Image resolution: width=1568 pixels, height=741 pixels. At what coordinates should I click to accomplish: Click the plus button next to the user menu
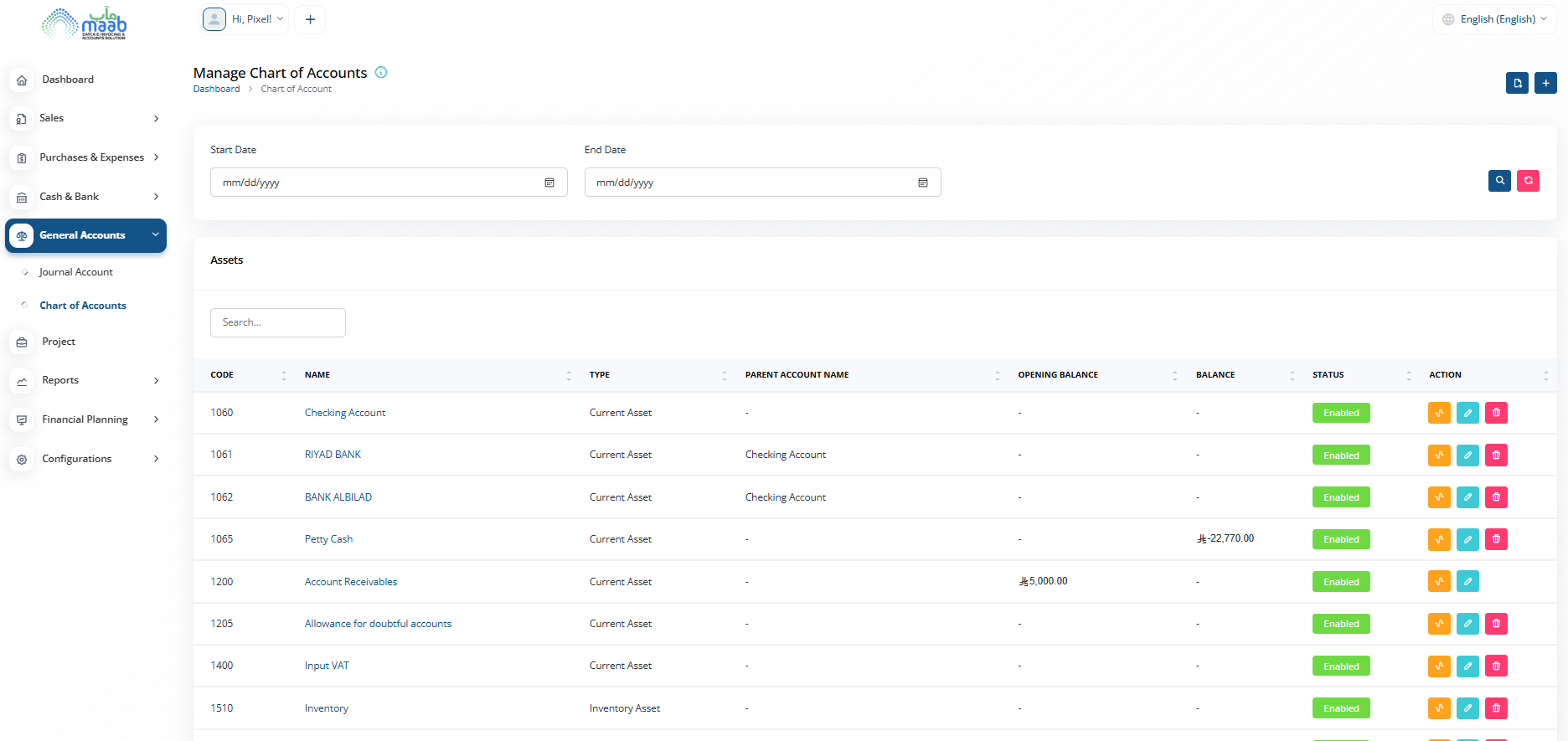click(x=310, y=19)
